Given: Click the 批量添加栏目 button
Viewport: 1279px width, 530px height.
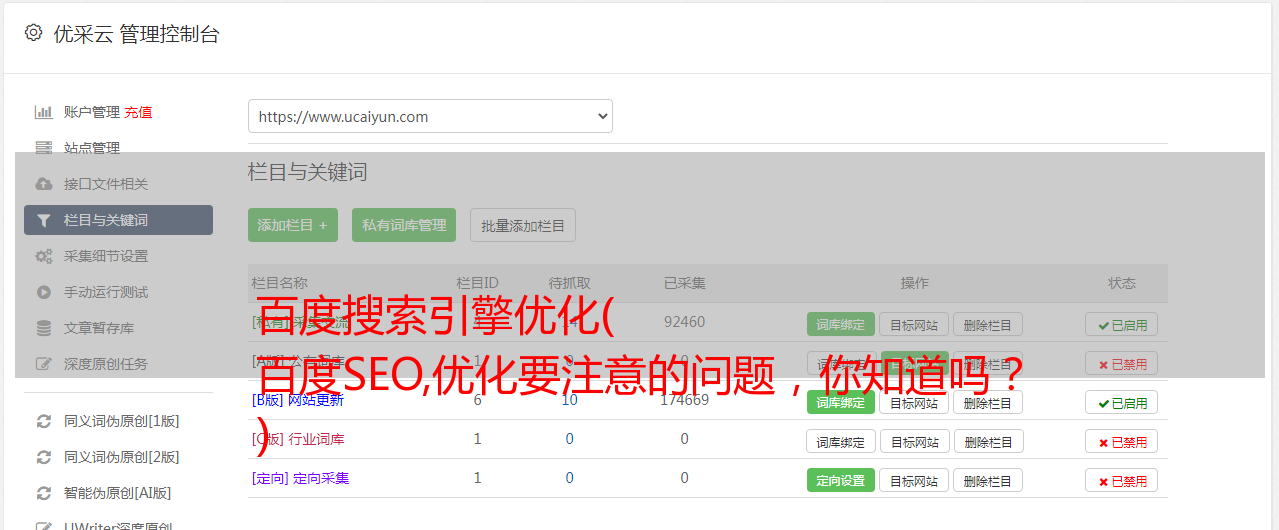Looking at the screenshot, I should click(x=523, y=225).
